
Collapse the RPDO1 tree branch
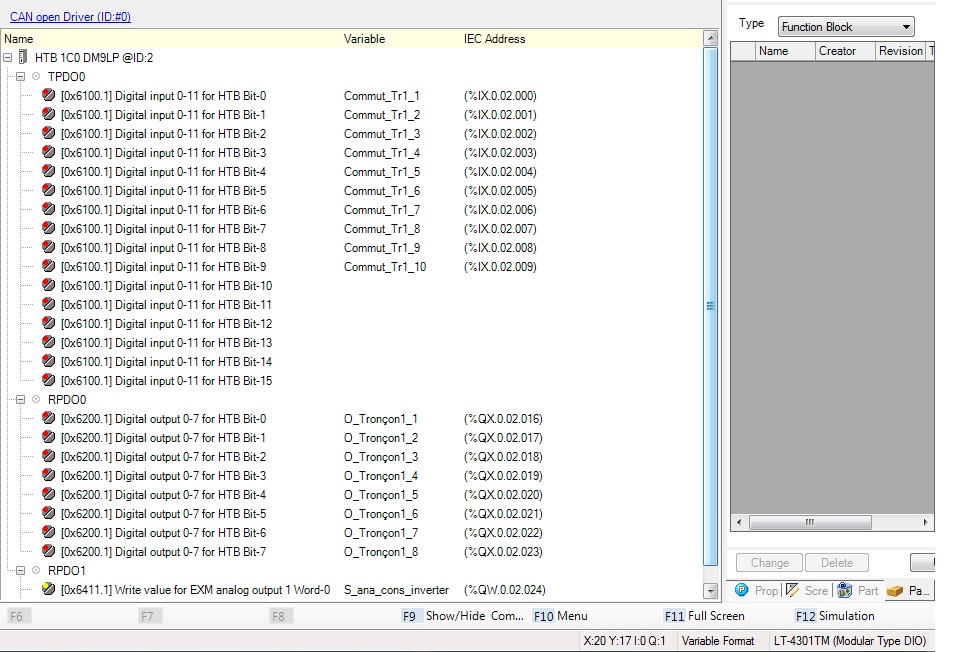[23, 571]
